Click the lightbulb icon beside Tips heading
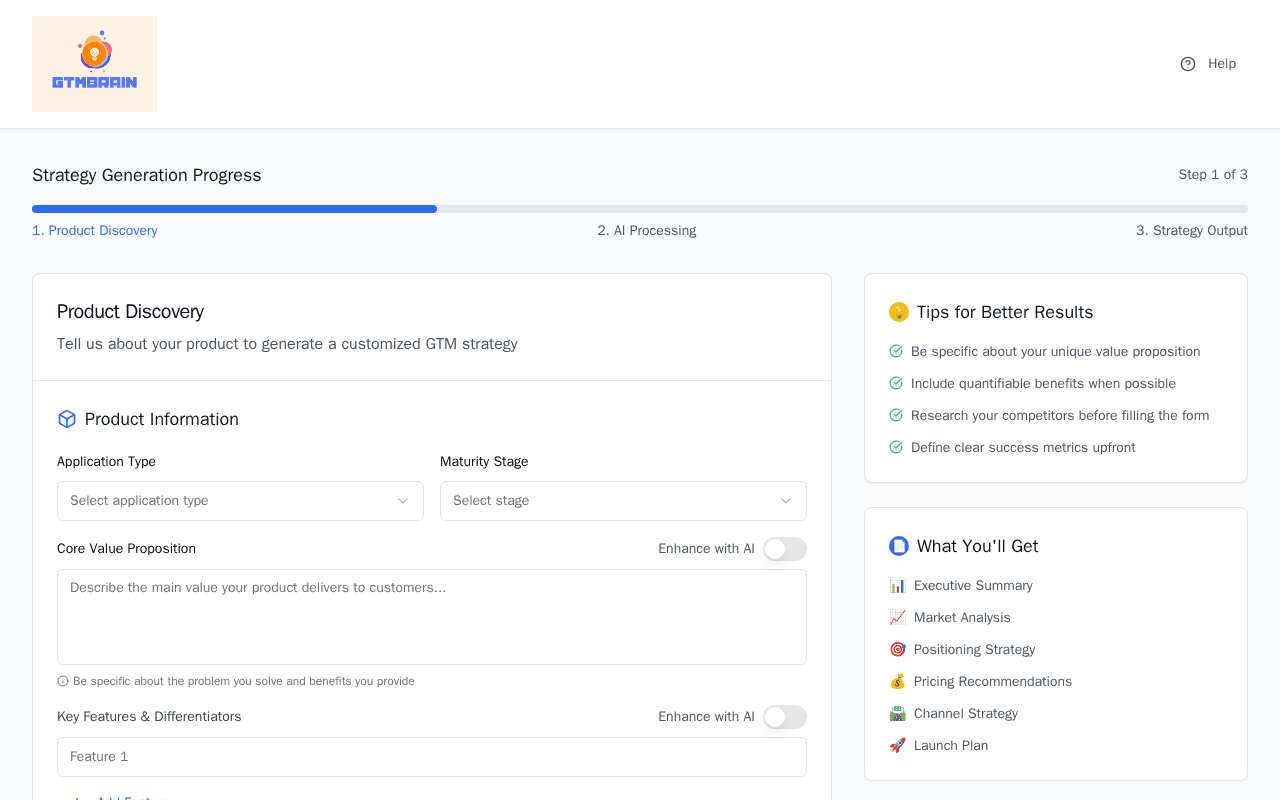Viewport: 1280px width, 800px height. point(899,312)
